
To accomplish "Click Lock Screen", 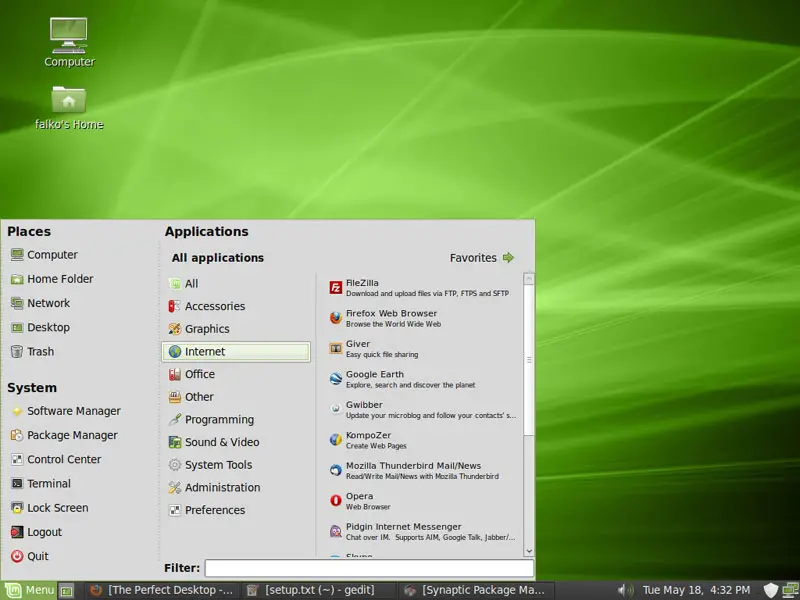I will (49, 508).
